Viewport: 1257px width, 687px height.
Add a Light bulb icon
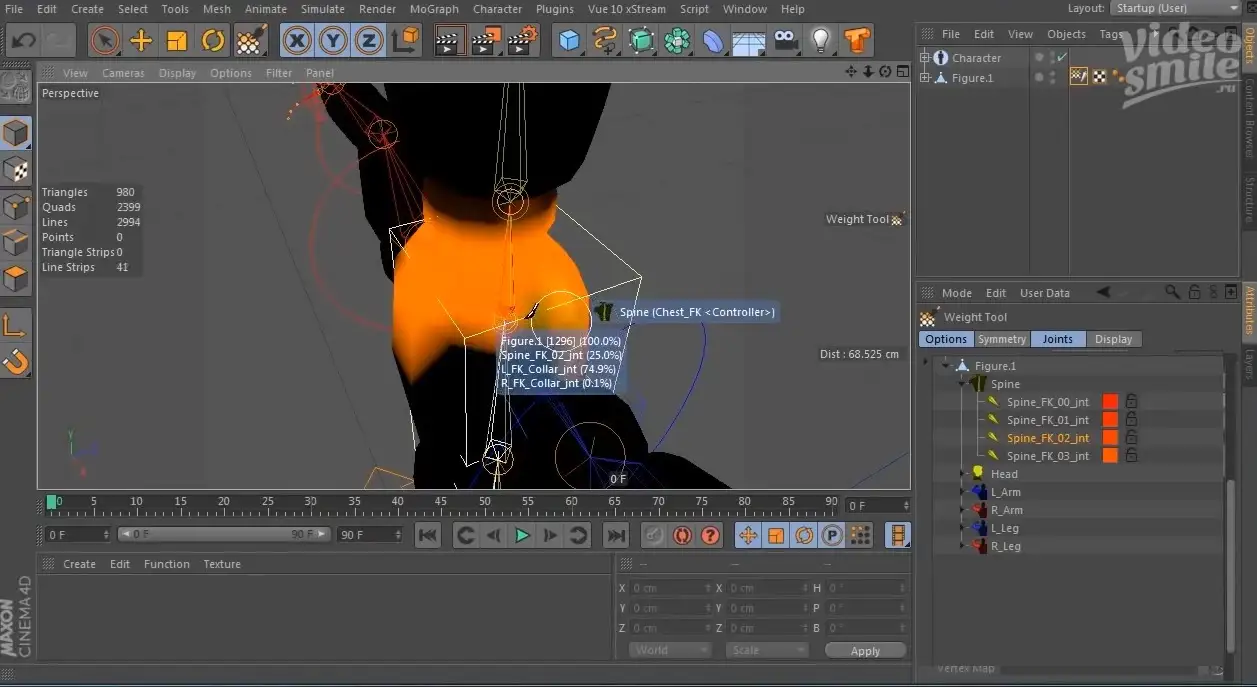pos(821,40)
